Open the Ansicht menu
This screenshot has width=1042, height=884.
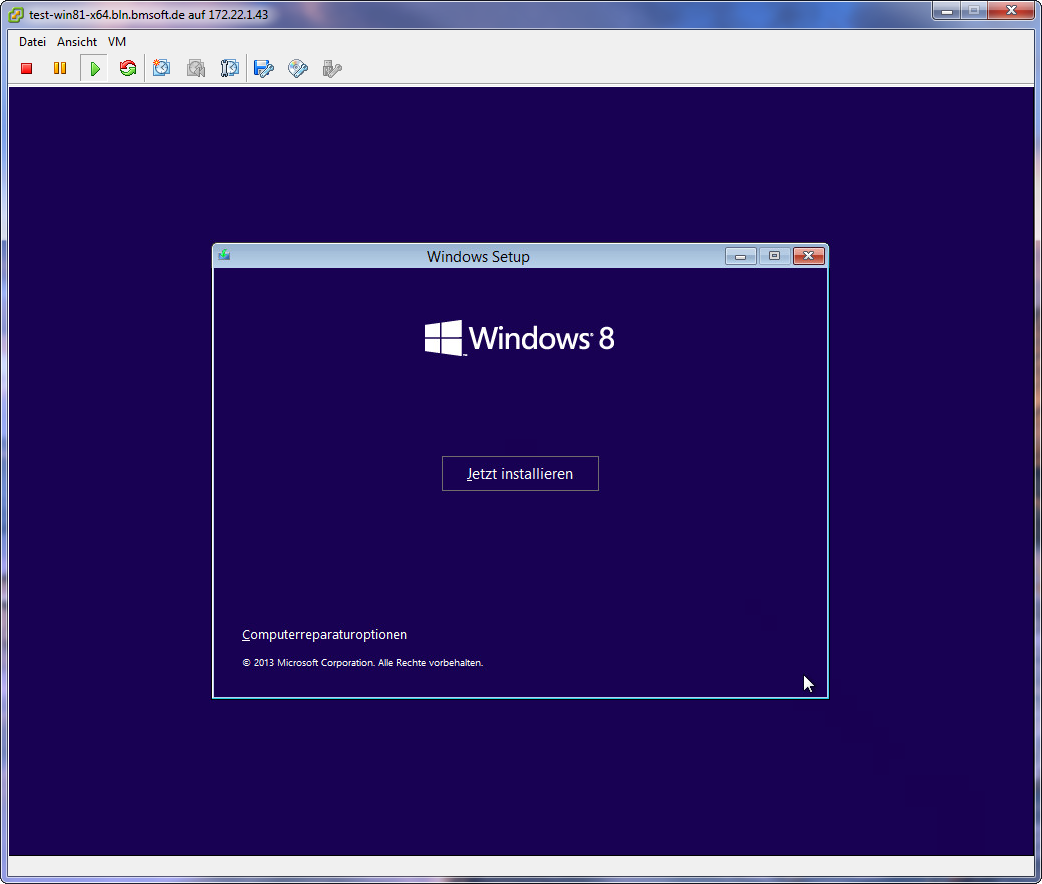tap(77, 42)
